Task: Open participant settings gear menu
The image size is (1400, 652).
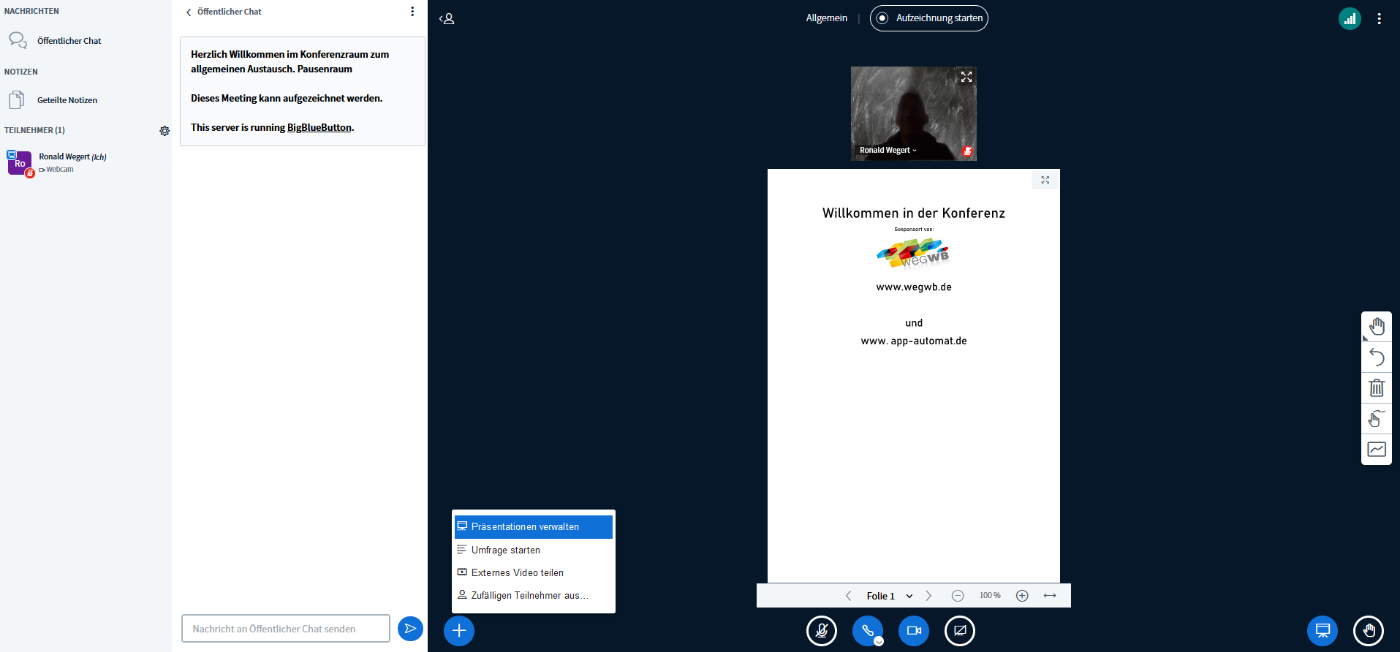Action: 164,130
